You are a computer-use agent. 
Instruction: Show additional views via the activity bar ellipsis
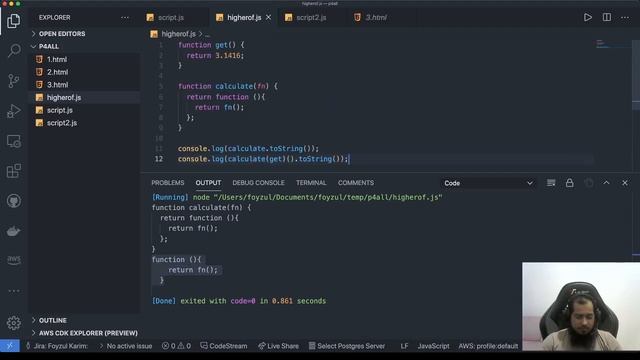tap(13, 291)
